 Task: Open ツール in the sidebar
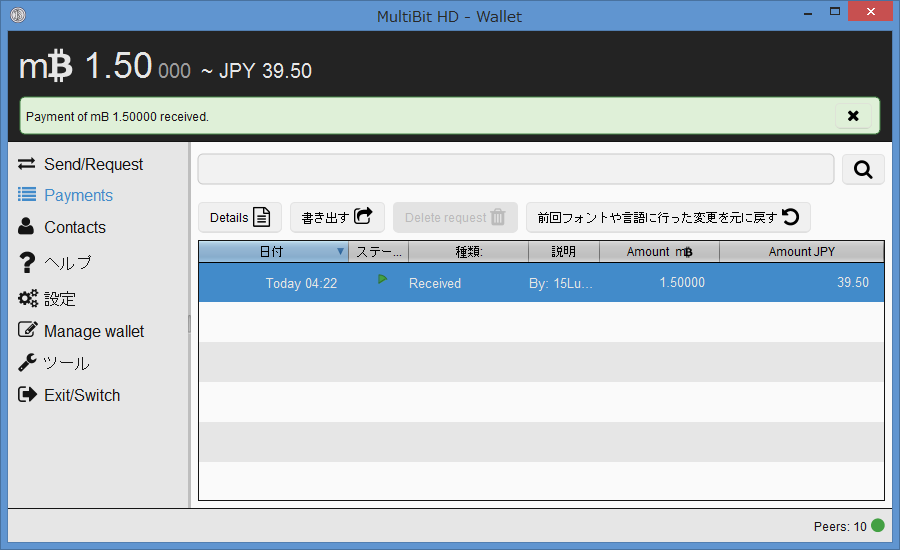[x=54, y=363]
